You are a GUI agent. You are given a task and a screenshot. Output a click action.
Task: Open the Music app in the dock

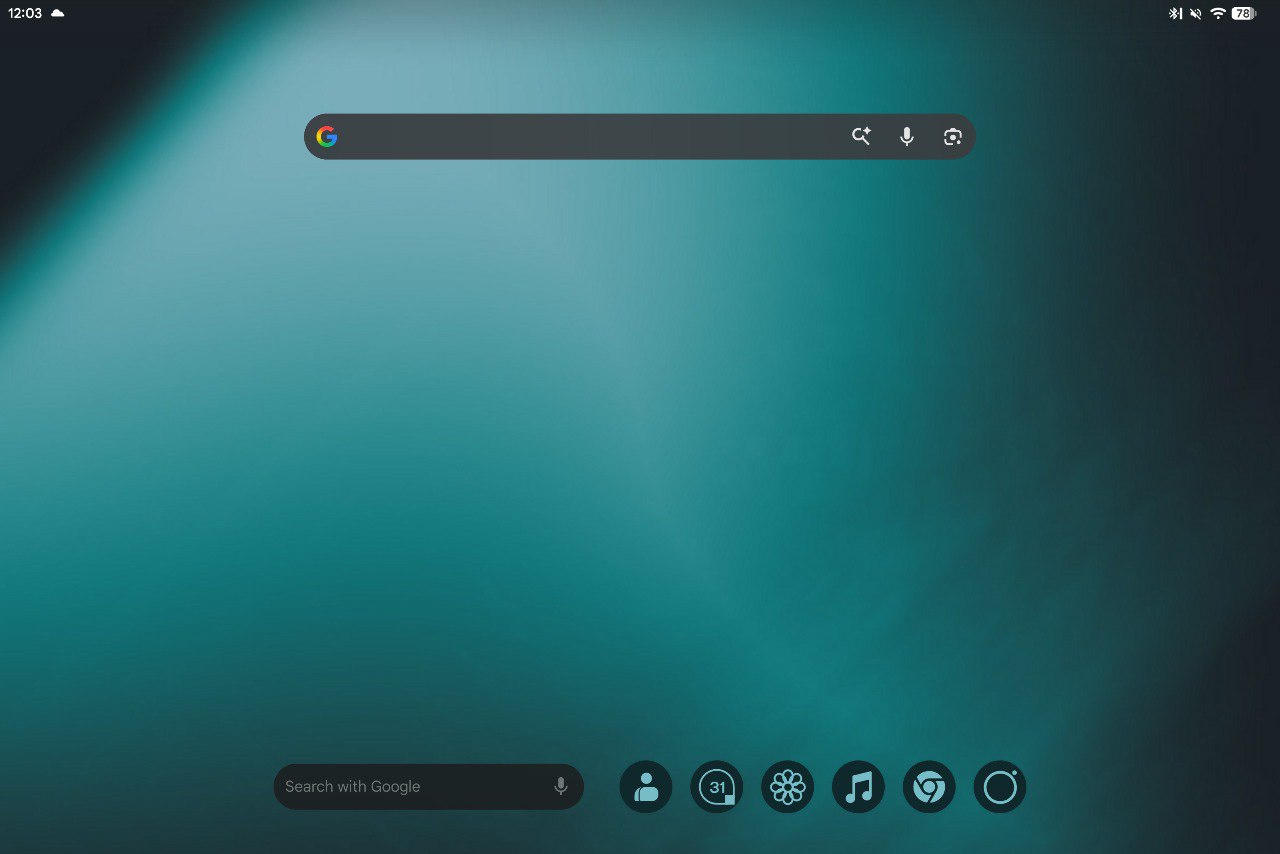click(x=858, y=787)
